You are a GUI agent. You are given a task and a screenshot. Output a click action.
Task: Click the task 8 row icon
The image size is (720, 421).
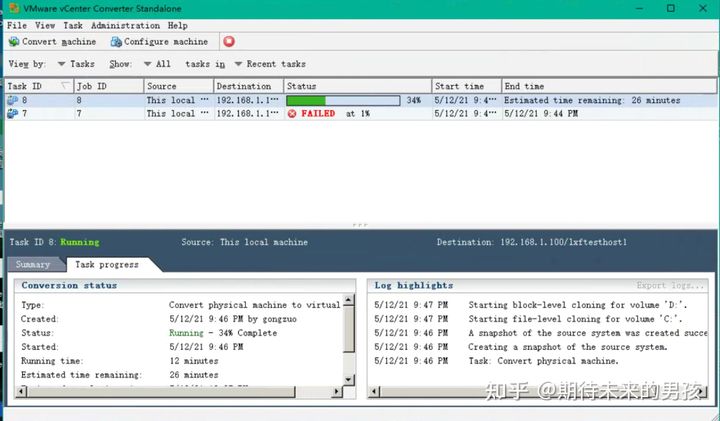(12, 100)
